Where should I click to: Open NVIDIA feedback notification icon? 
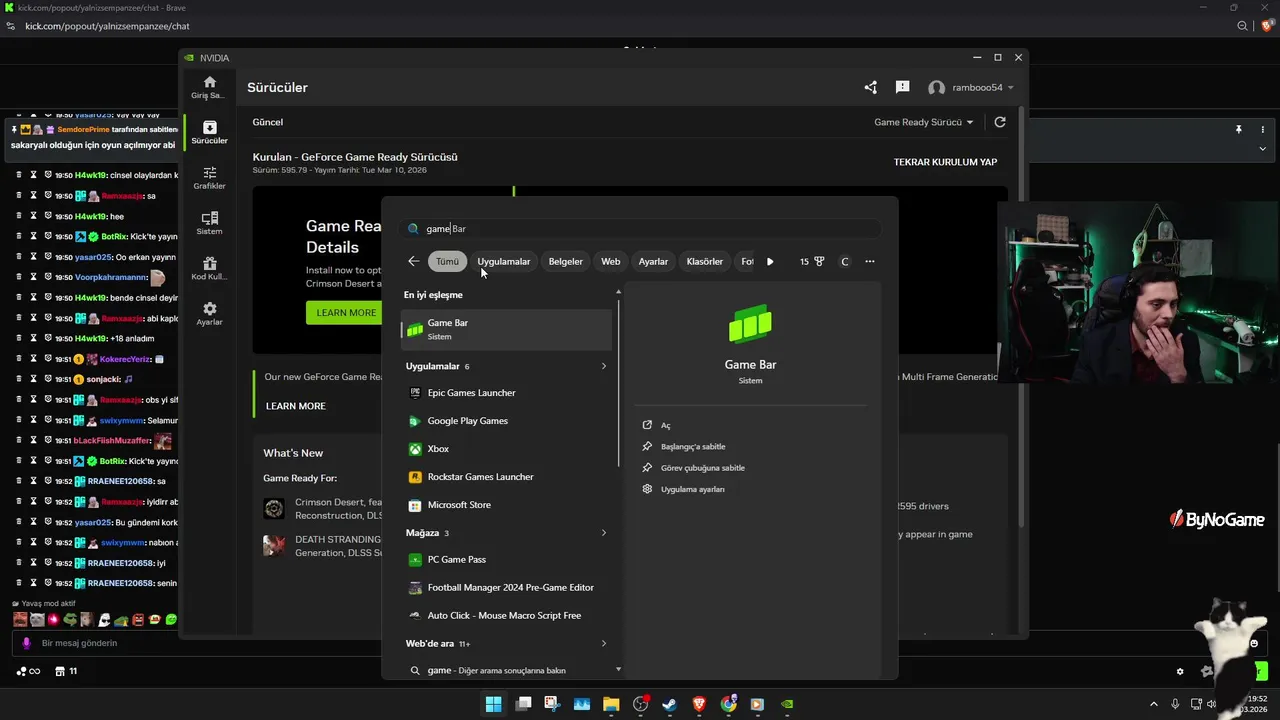(902, 88)
